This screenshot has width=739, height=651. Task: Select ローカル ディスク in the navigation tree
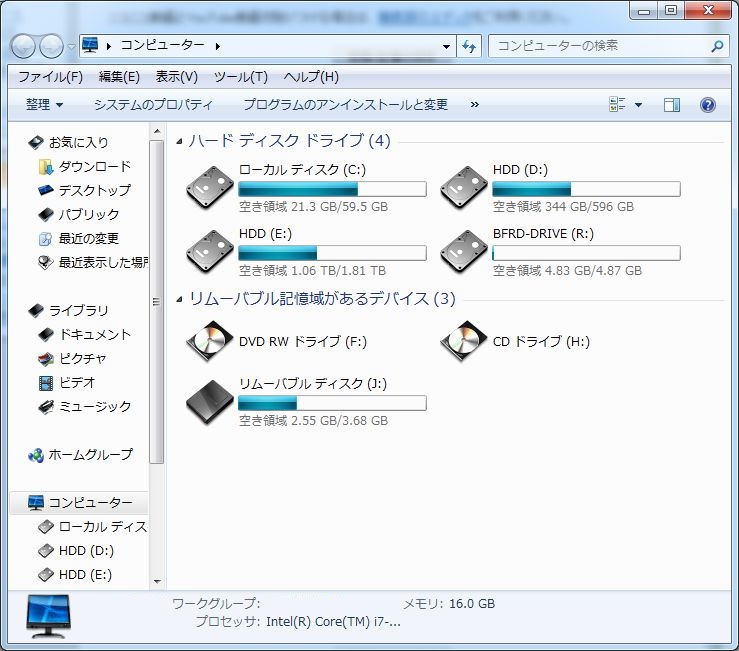pyautogui.click(x=103, y=527)
